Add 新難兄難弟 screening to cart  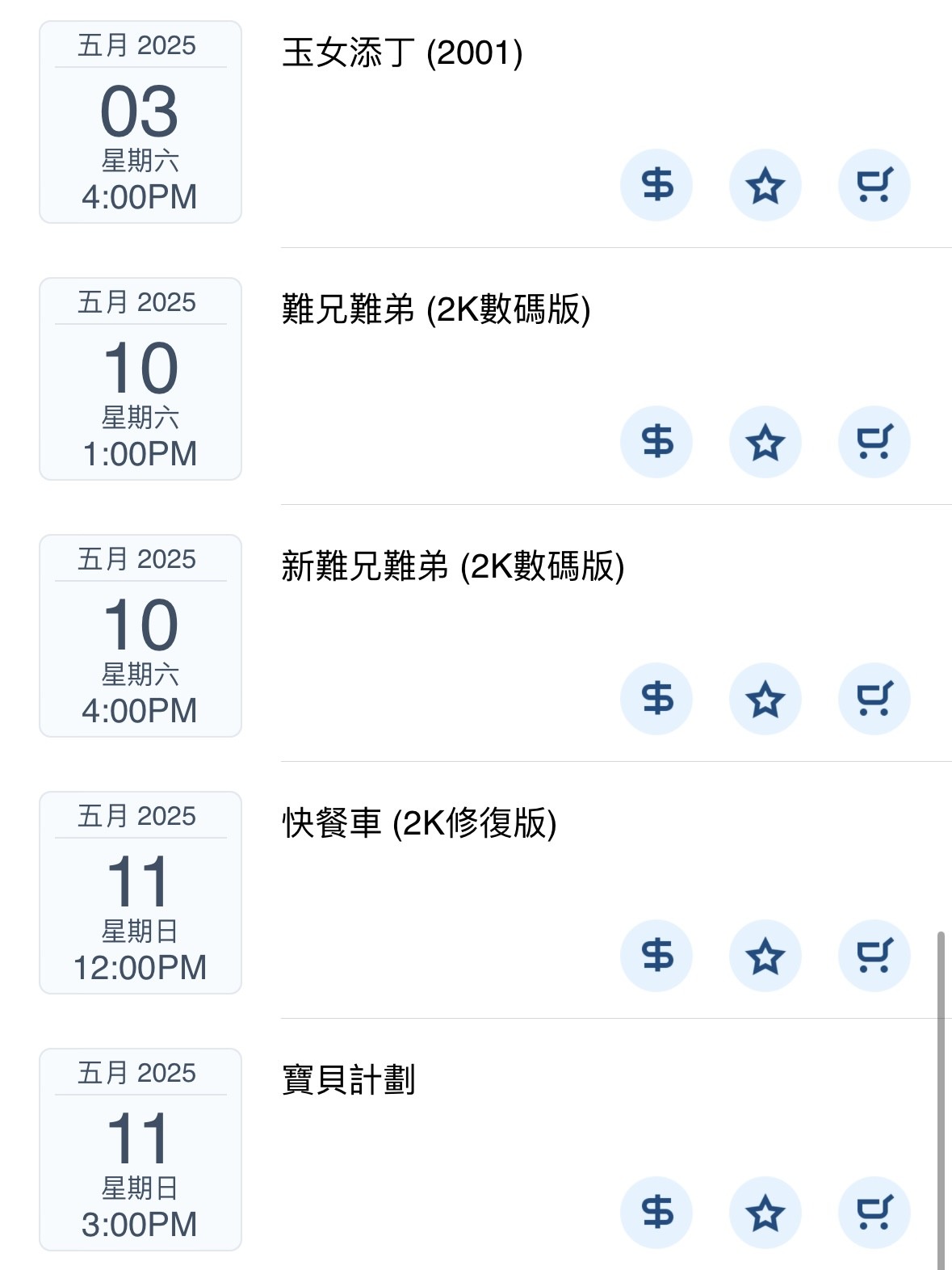click(874, 699)
